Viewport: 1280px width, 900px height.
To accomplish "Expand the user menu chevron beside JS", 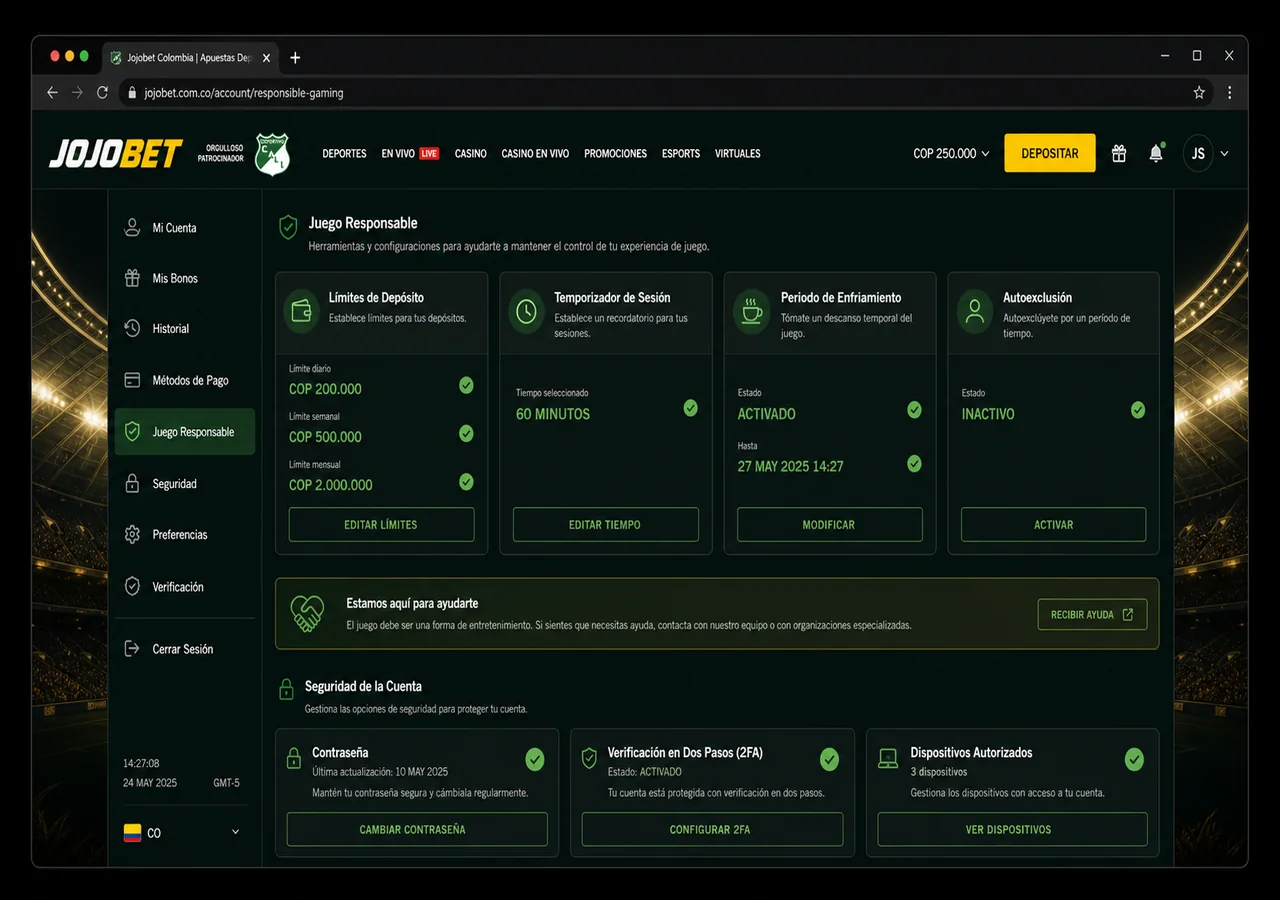I will pos(1224,154).
